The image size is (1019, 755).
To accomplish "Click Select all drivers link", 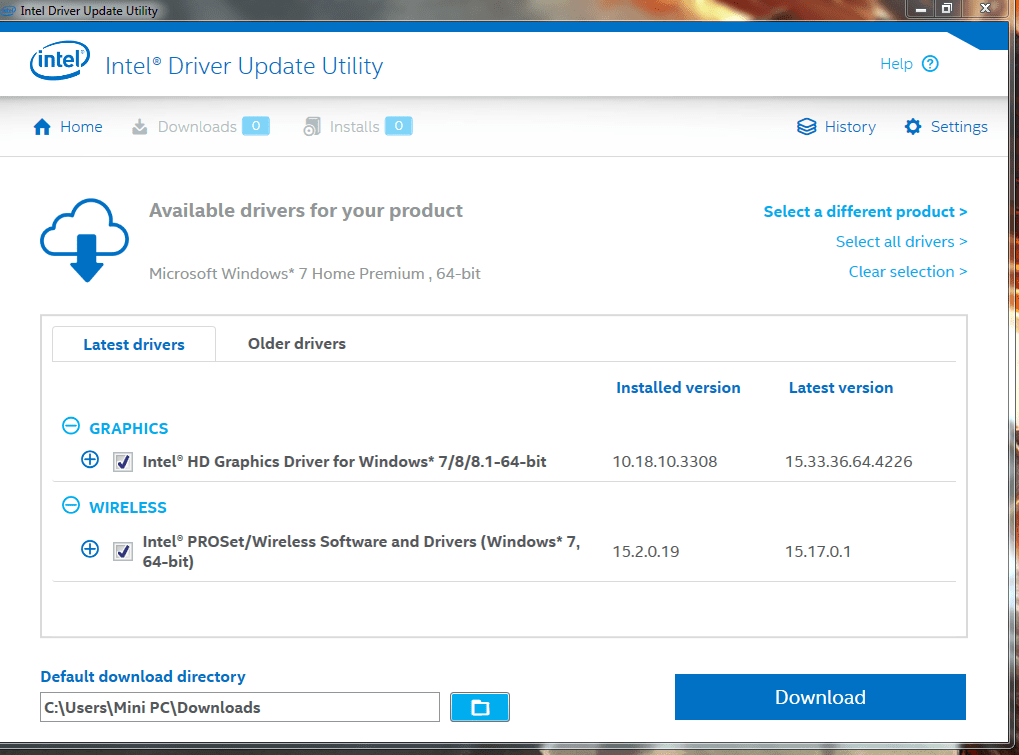I will 901,242.
